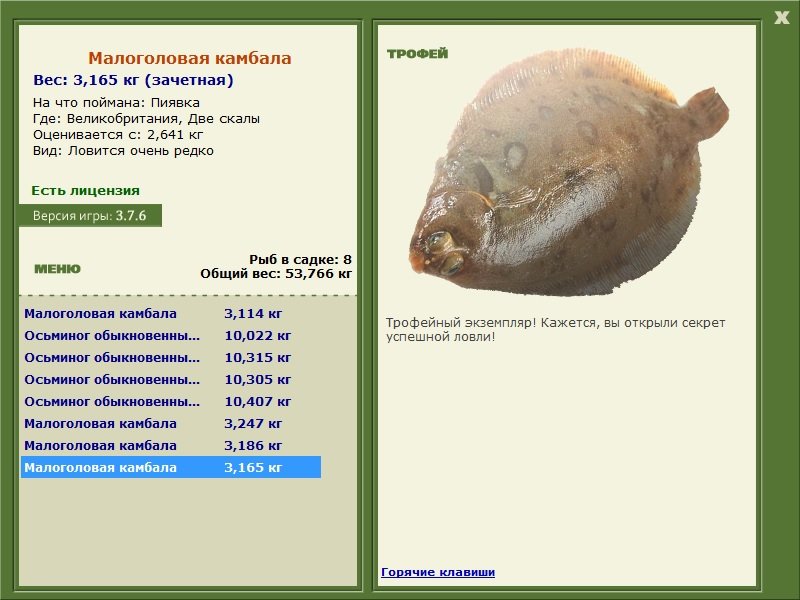Screen dimensions: 800x600
Task: Click the Рыб в садке: 8 counter
Action: [300, 259]
